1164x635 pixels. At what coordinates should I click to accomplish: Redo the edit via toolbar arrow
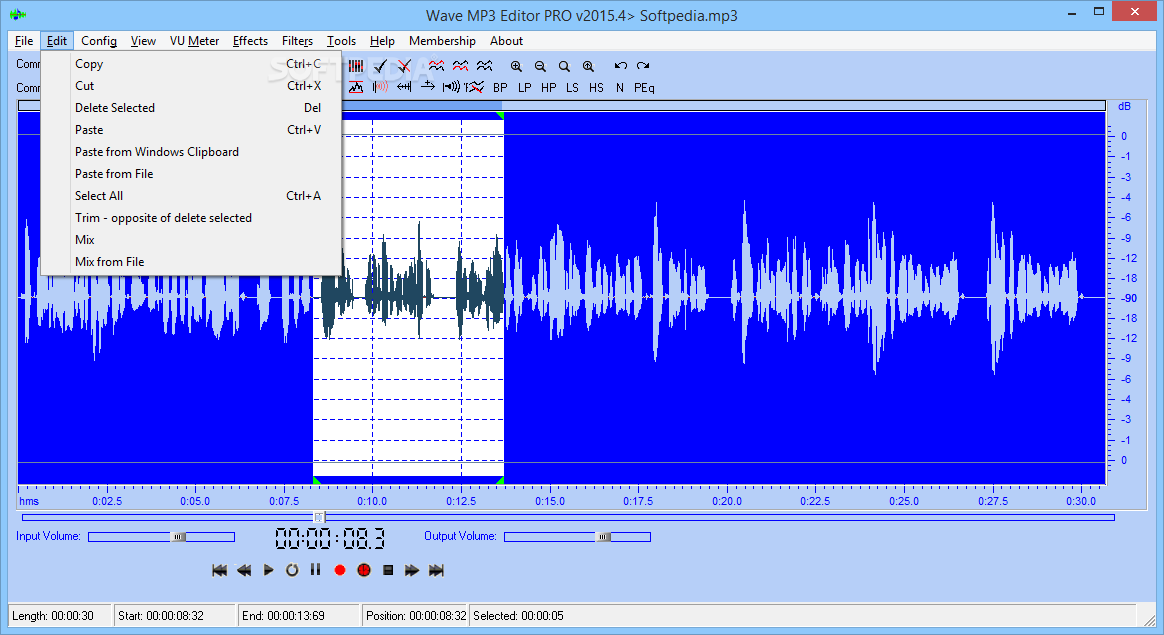click(643, 66)
